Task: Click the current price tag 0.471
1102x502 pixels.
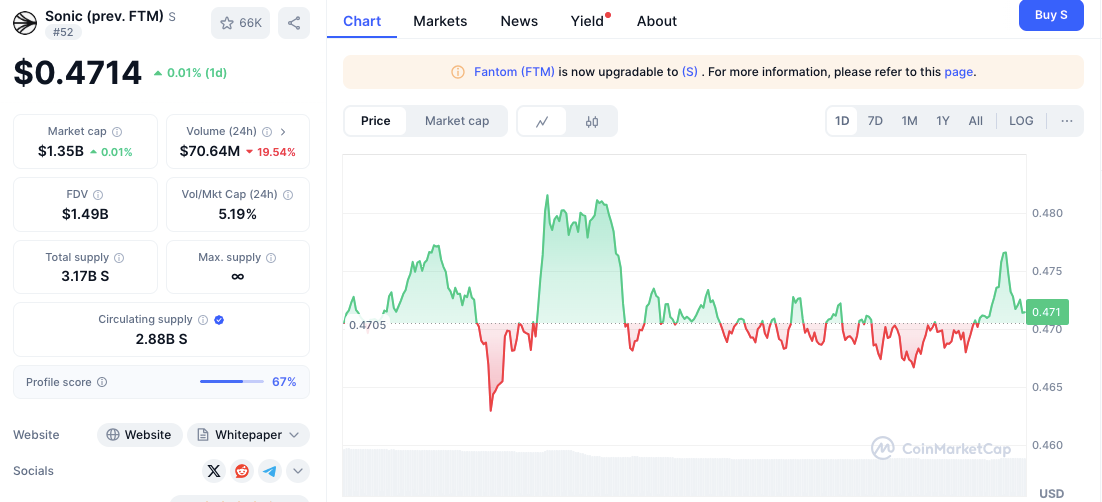Action: click(x=1047, y=311)
